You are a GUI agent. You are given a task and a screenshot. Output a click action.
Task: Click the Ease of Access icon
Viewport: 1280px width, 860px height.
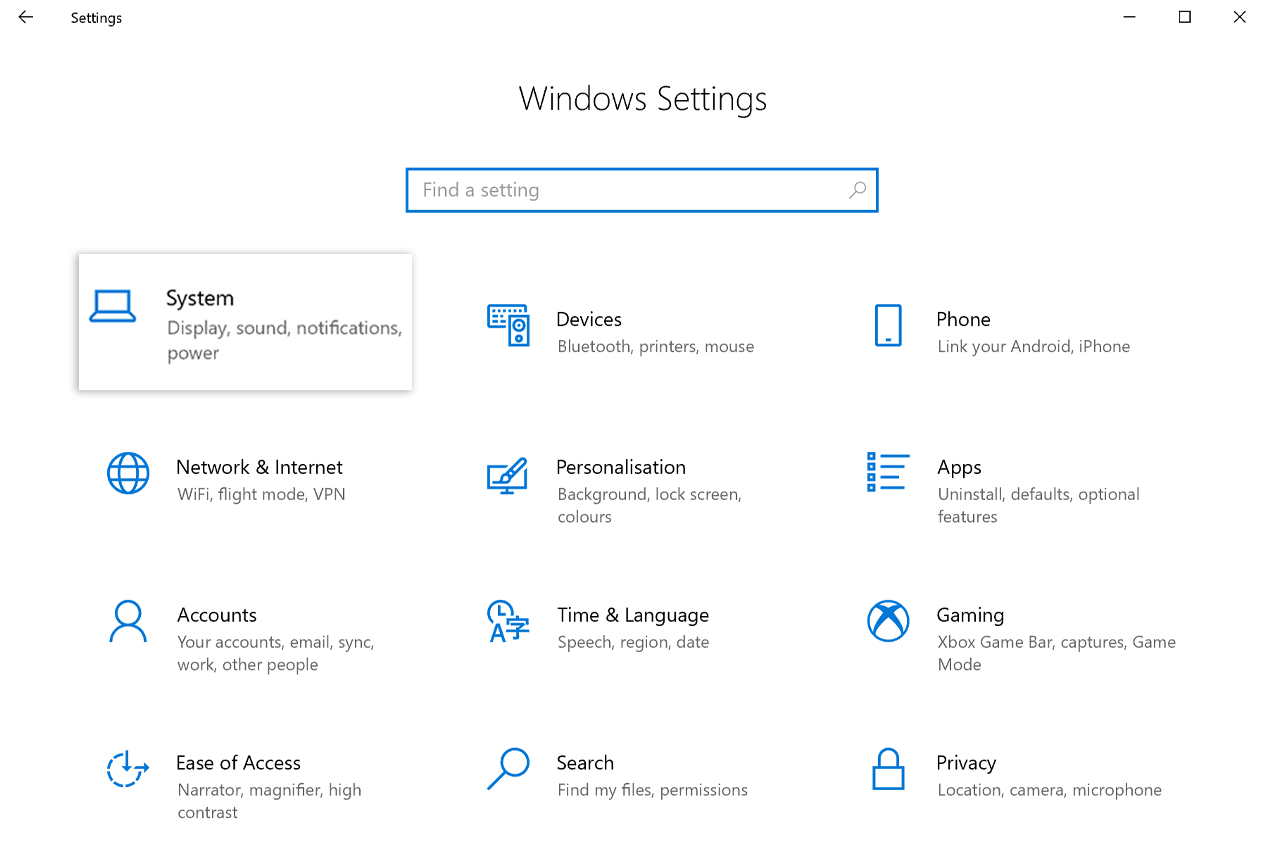[128, 769]
